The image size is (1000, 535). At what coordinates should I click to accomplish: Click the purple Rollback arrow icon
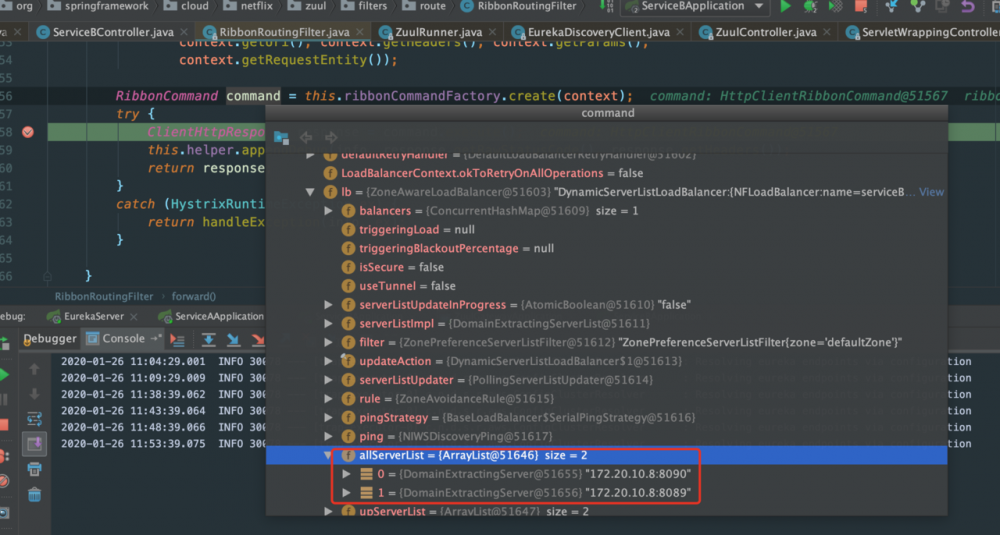click(967, 6)
